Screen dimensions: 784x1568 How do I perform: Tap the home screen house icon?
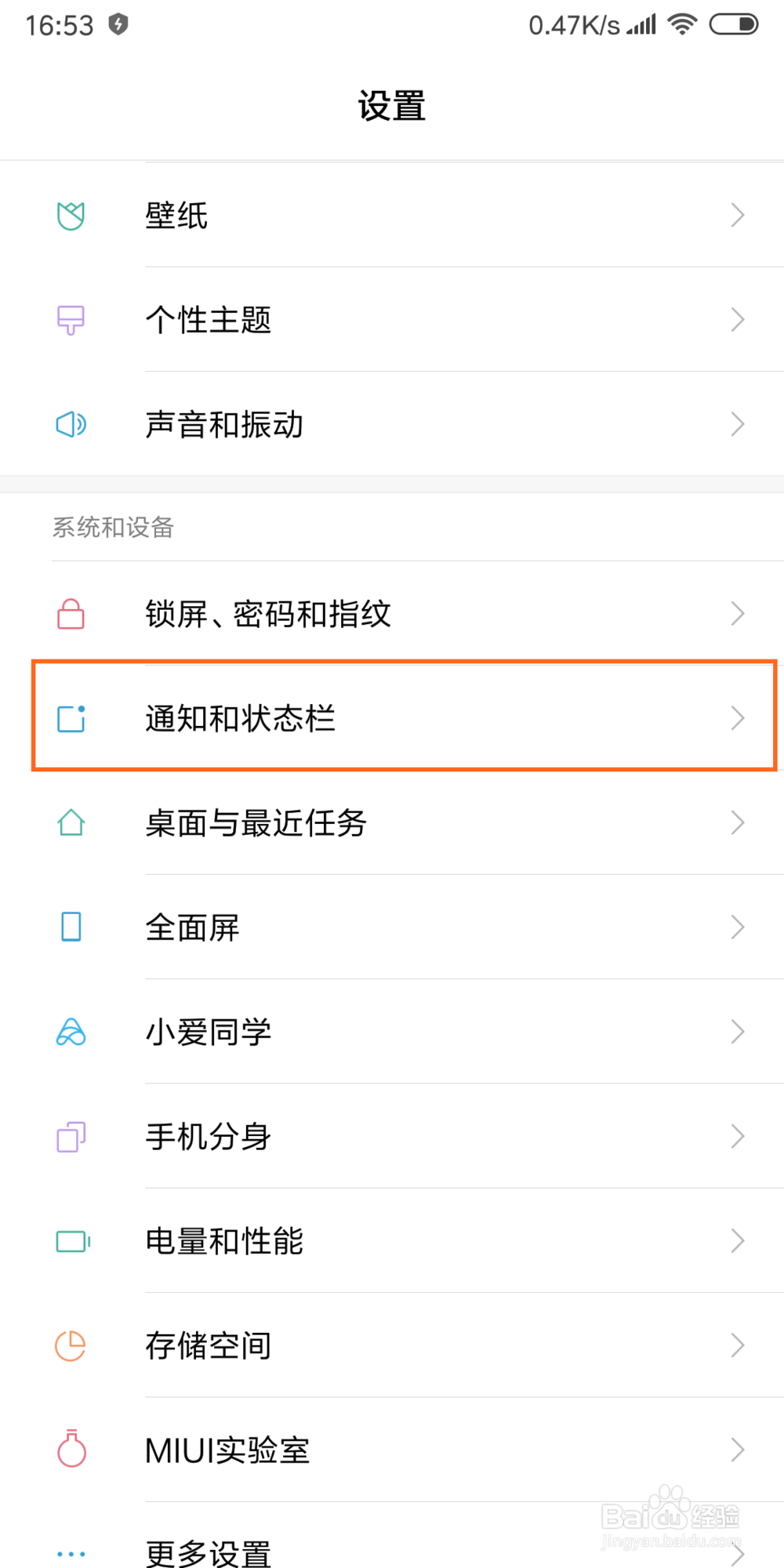pyautogui.click(x=71, y=822)
